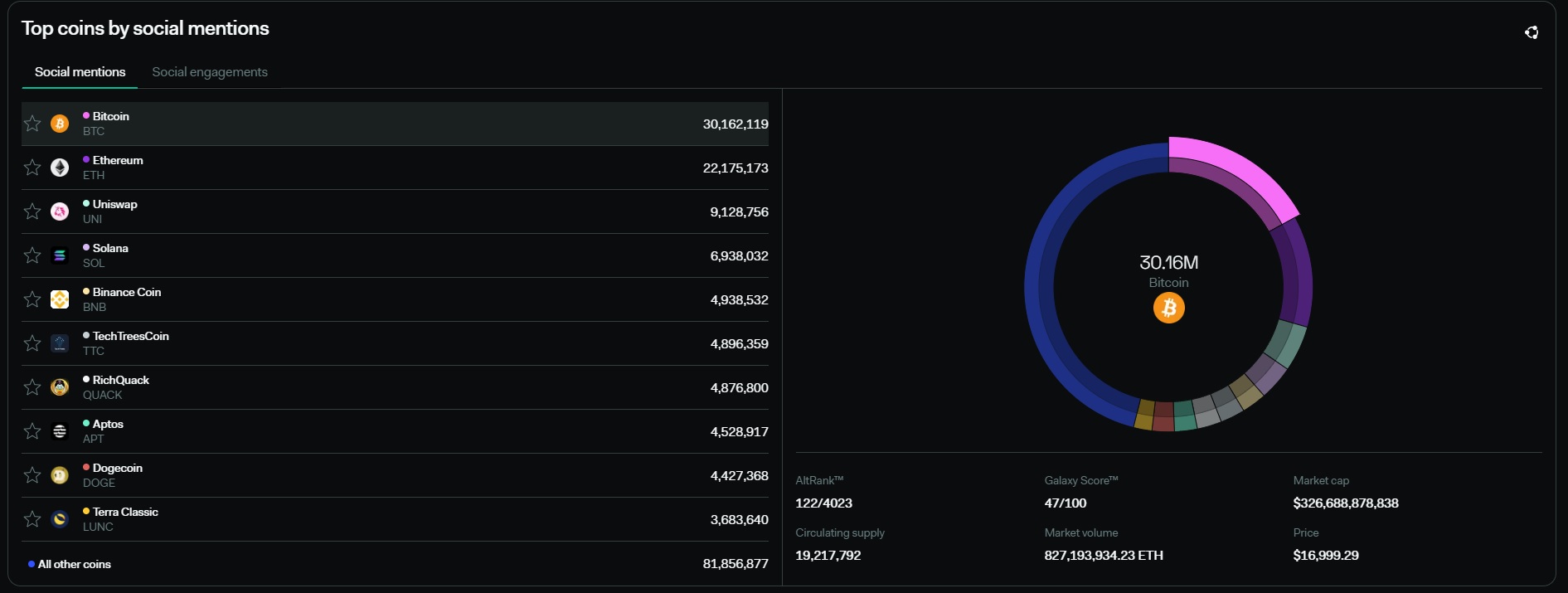Image resolution: width=1568 pixels, height=593 pixels.
Task: Select the purple Ethereum segment in donut chart
Action: pyautogui.click(x=1299, y=274)
